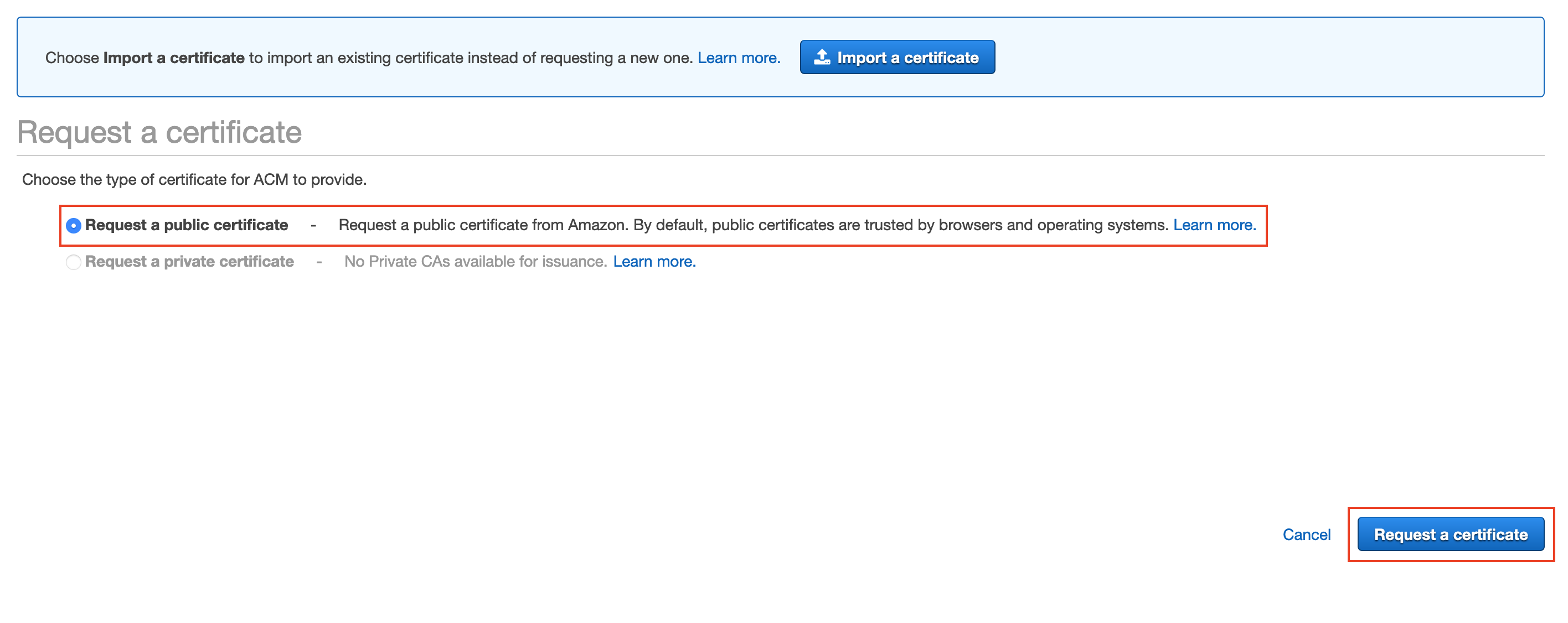Click the Import a certificate button label
The image size is (1568, 623).
point(907,58)
